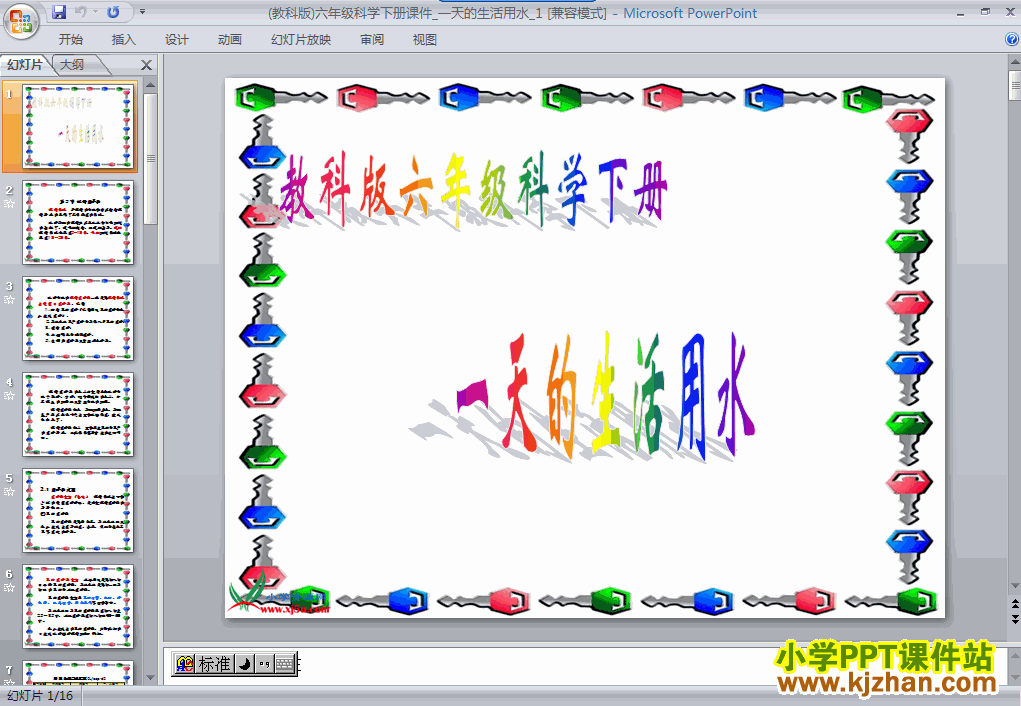
Task: Play animations via star icon under slide 5
Action: click(x=9, y=492)
